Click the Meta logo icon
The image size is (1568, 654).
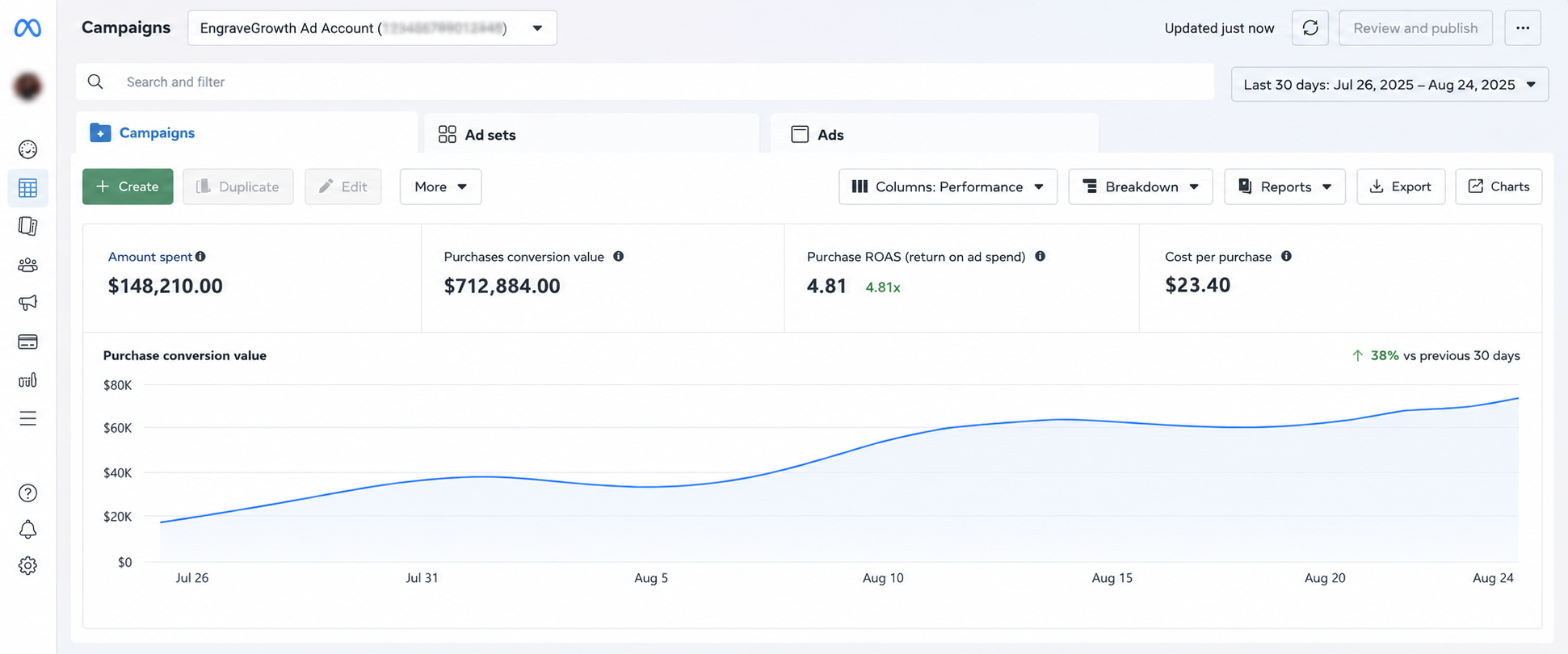(27, 28)
